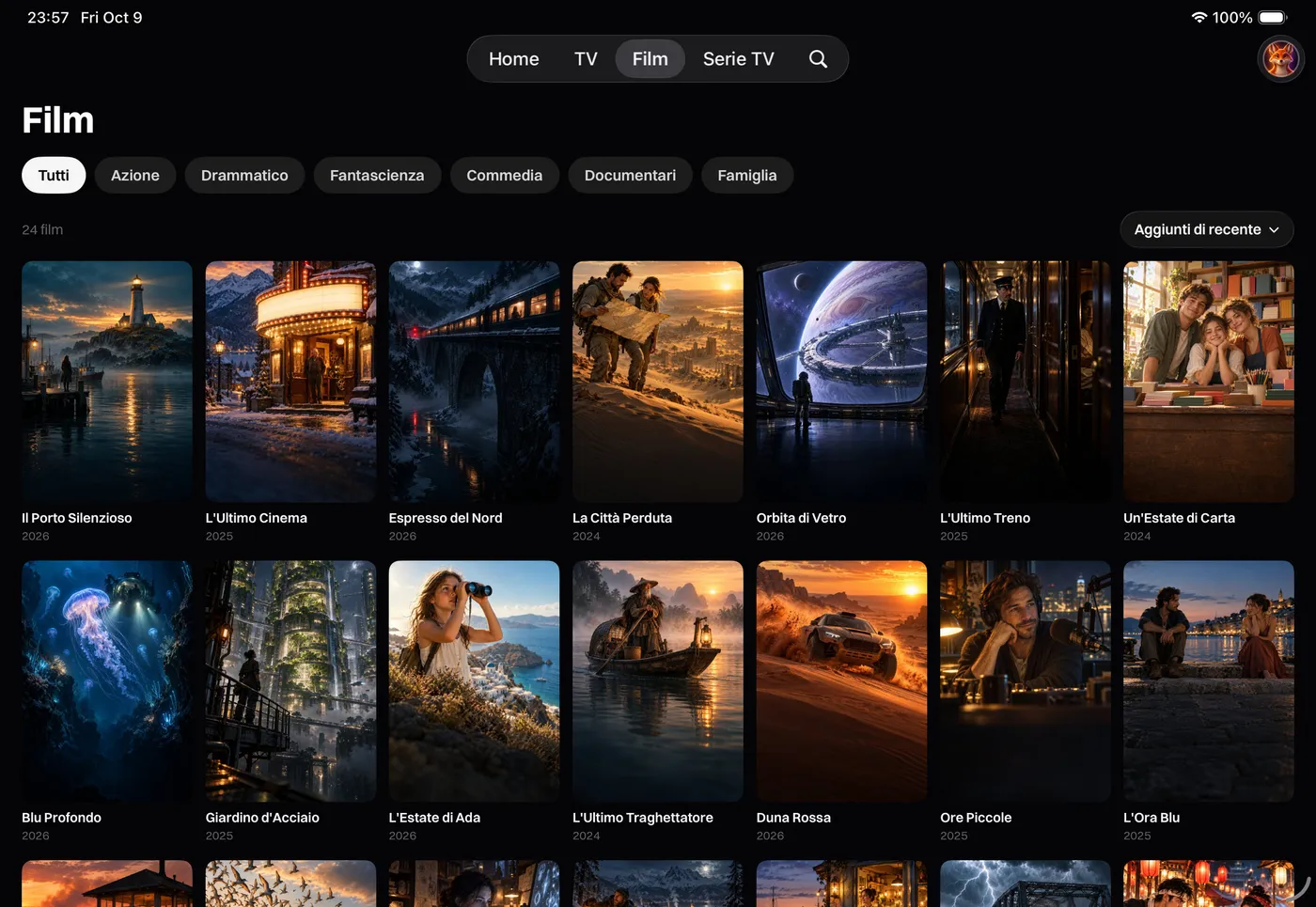
Task: Switch to the TV tab
Action: pyautogui.click(x=586, y=59)
